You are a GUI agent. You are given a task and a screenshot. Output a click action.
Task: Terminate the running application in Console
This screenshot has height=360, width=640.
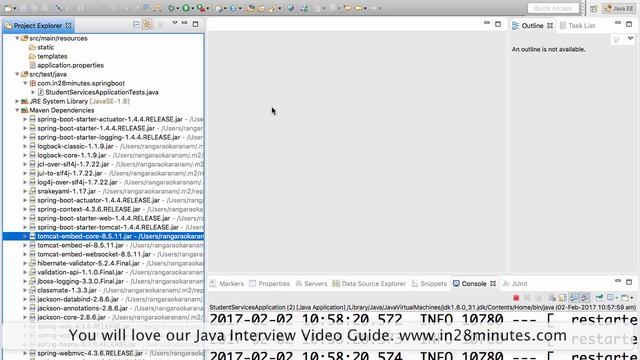(516, 298)
